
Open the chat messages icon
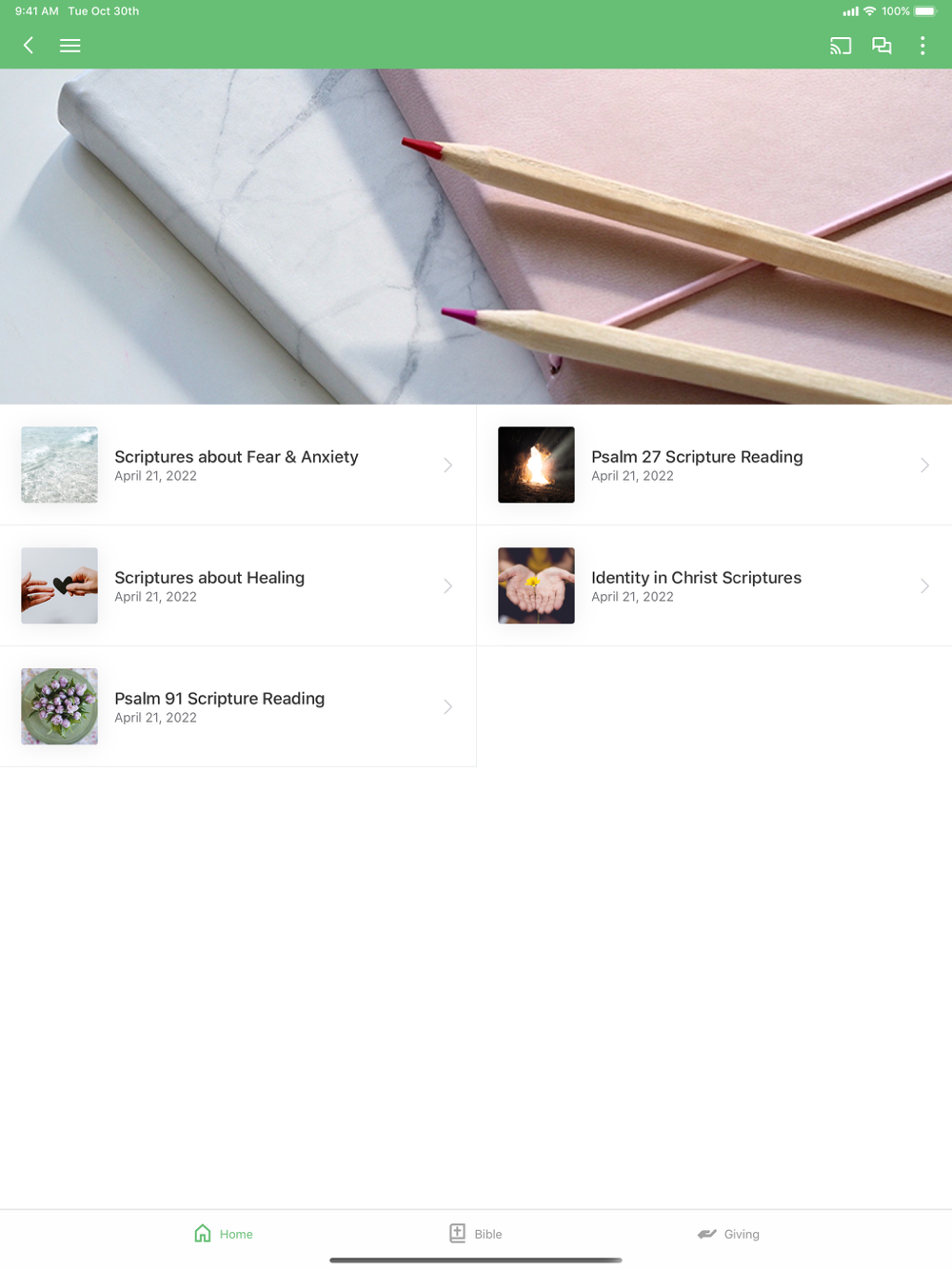click(882, 46)
